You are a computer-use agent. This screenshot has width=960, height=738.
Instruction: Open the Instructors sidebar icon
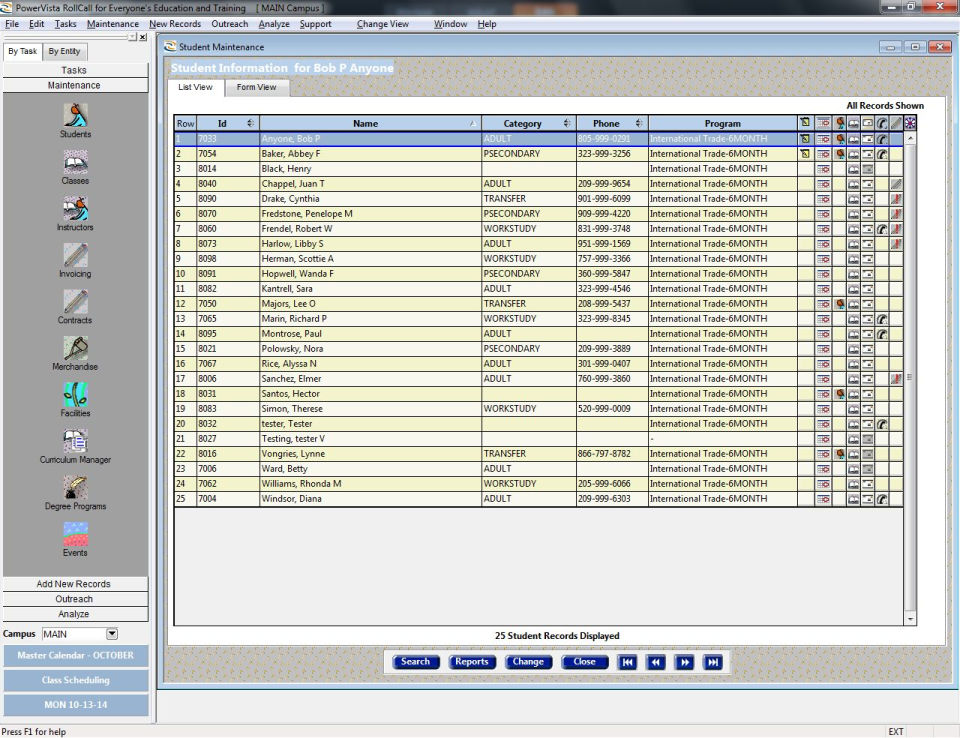(x=75, y=208)
